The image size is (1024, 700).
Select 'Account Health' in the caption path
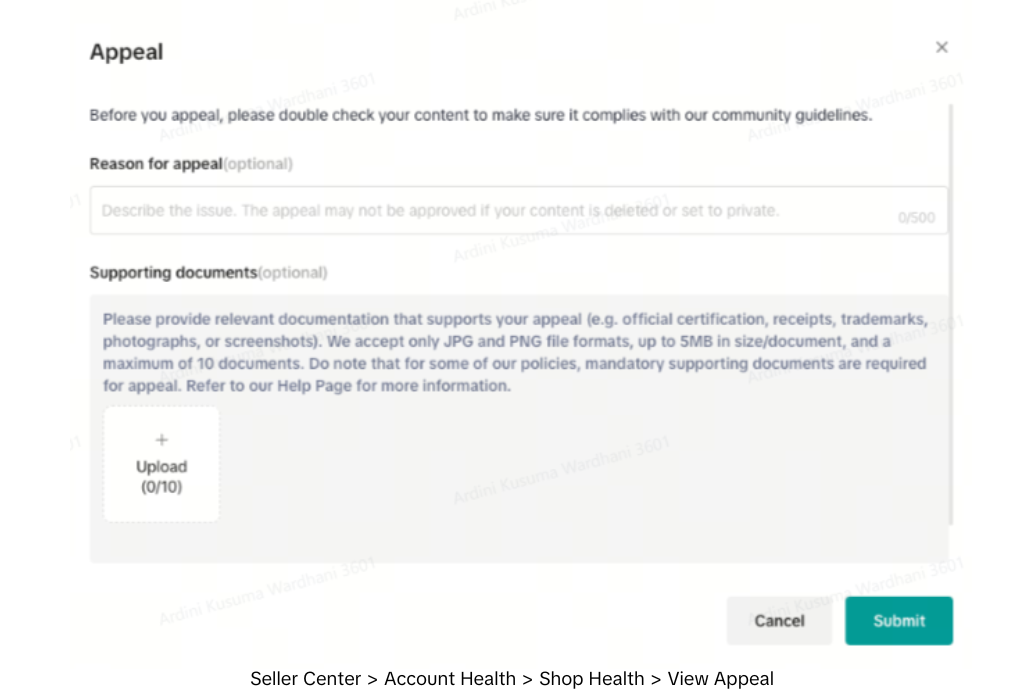tap(450, 679)
